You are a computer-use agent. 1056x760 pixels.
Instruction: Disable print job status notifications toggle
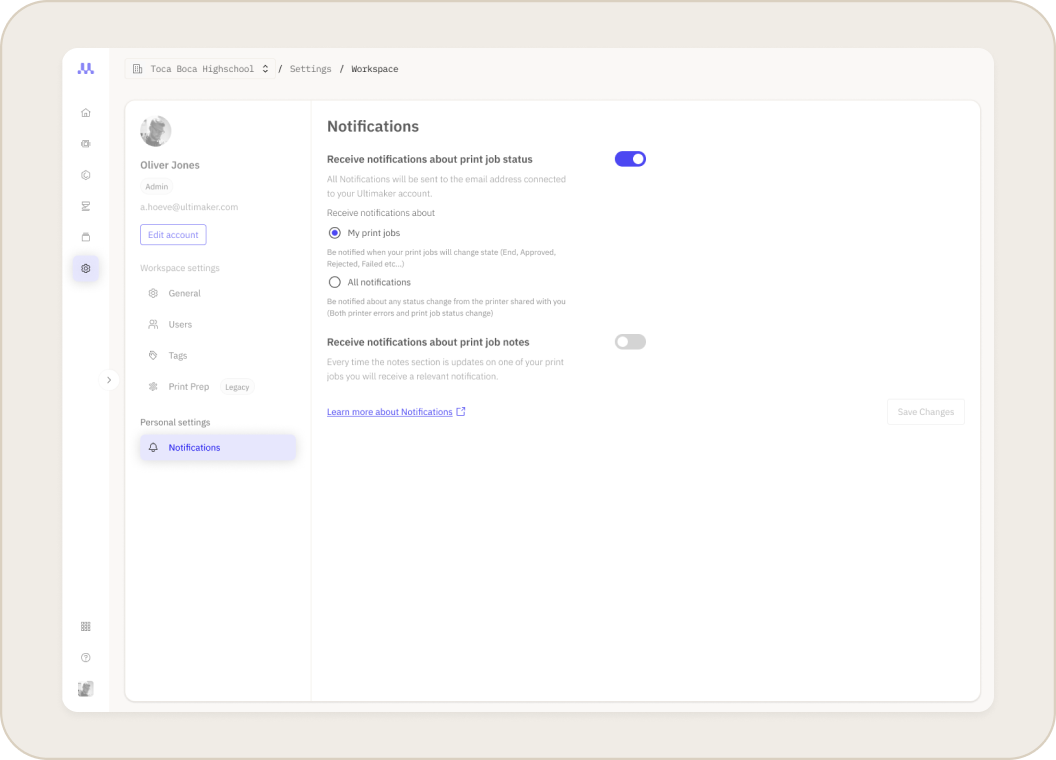tap(630, 159)
